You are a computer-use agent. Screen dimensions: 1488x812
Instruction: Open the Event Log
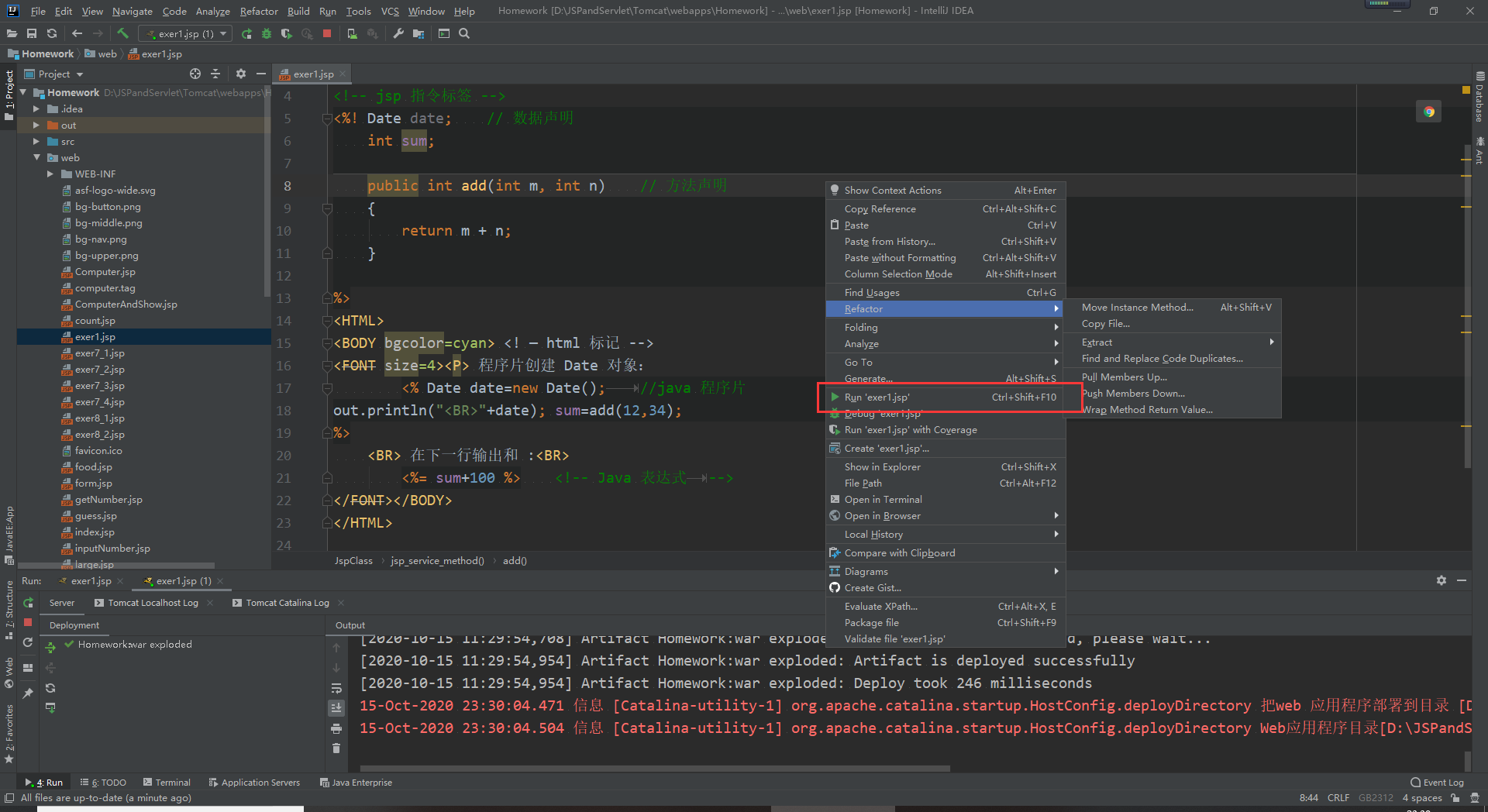point(1438,783)
